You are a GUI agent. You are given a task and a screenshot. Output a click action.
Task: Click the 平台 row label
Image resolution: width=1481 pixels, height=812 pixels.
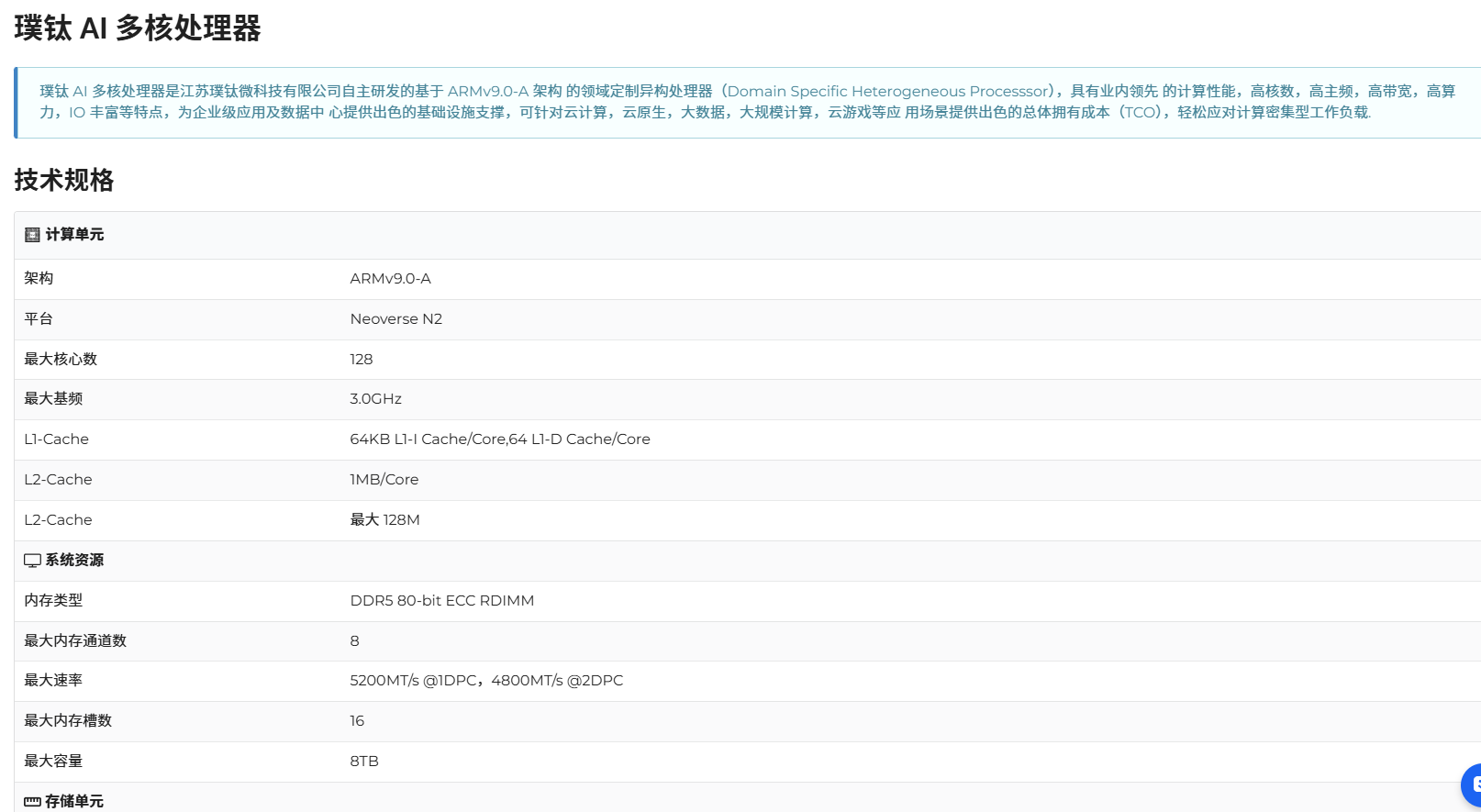tap(39, 319)
